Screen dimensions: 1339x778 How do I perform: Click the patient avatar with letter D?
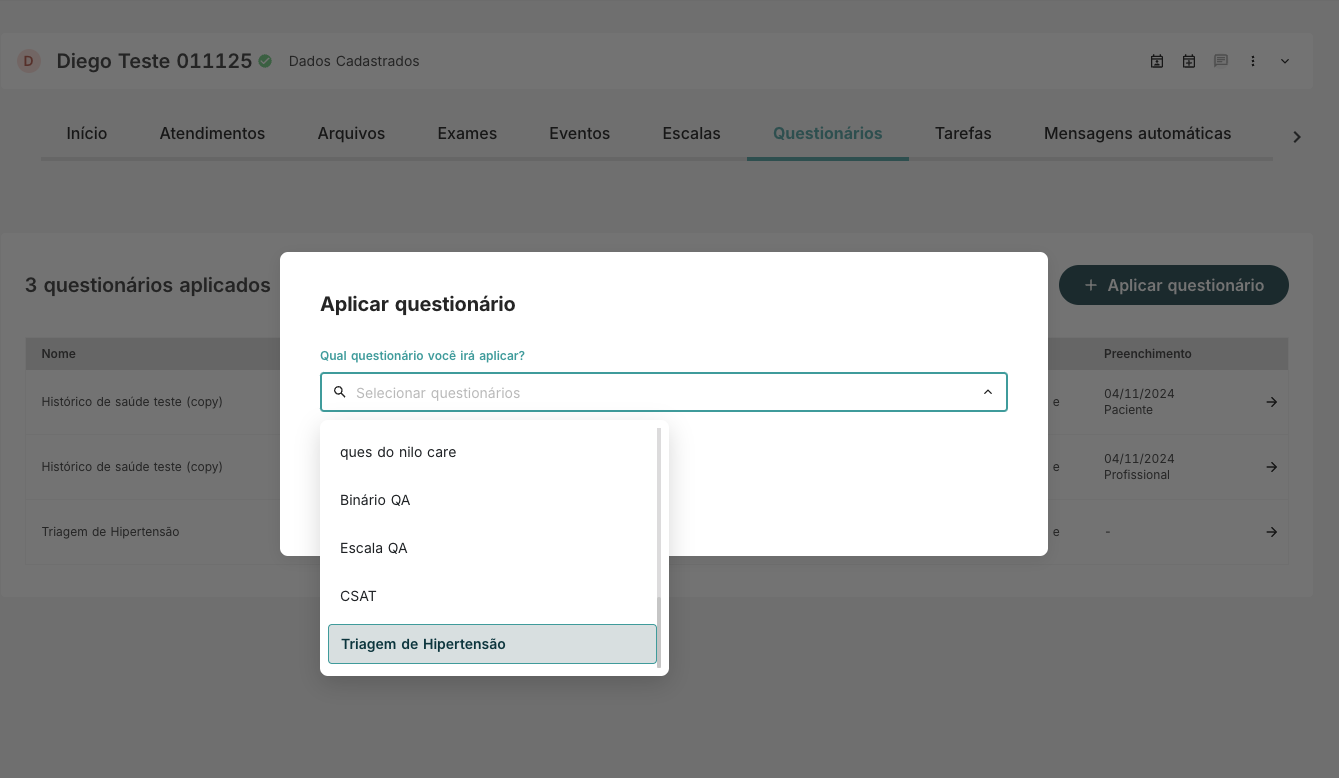pos(28,61)
